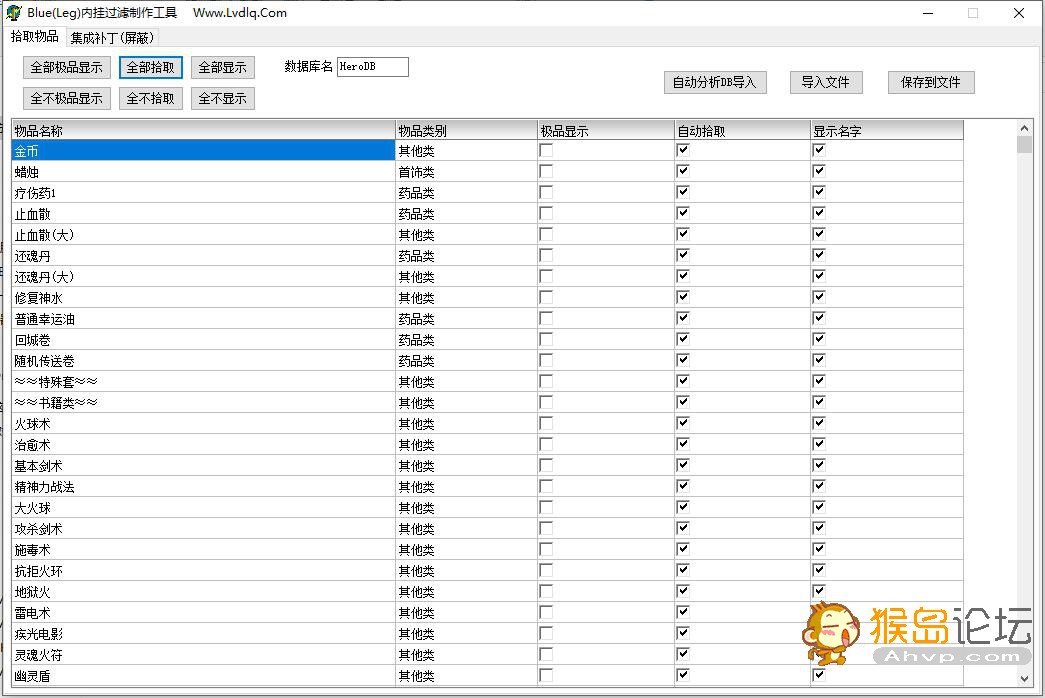The width and height of the screenshot is (1045, 698).
Task: Click the 全部拾取 button
Action: (151, 68)
